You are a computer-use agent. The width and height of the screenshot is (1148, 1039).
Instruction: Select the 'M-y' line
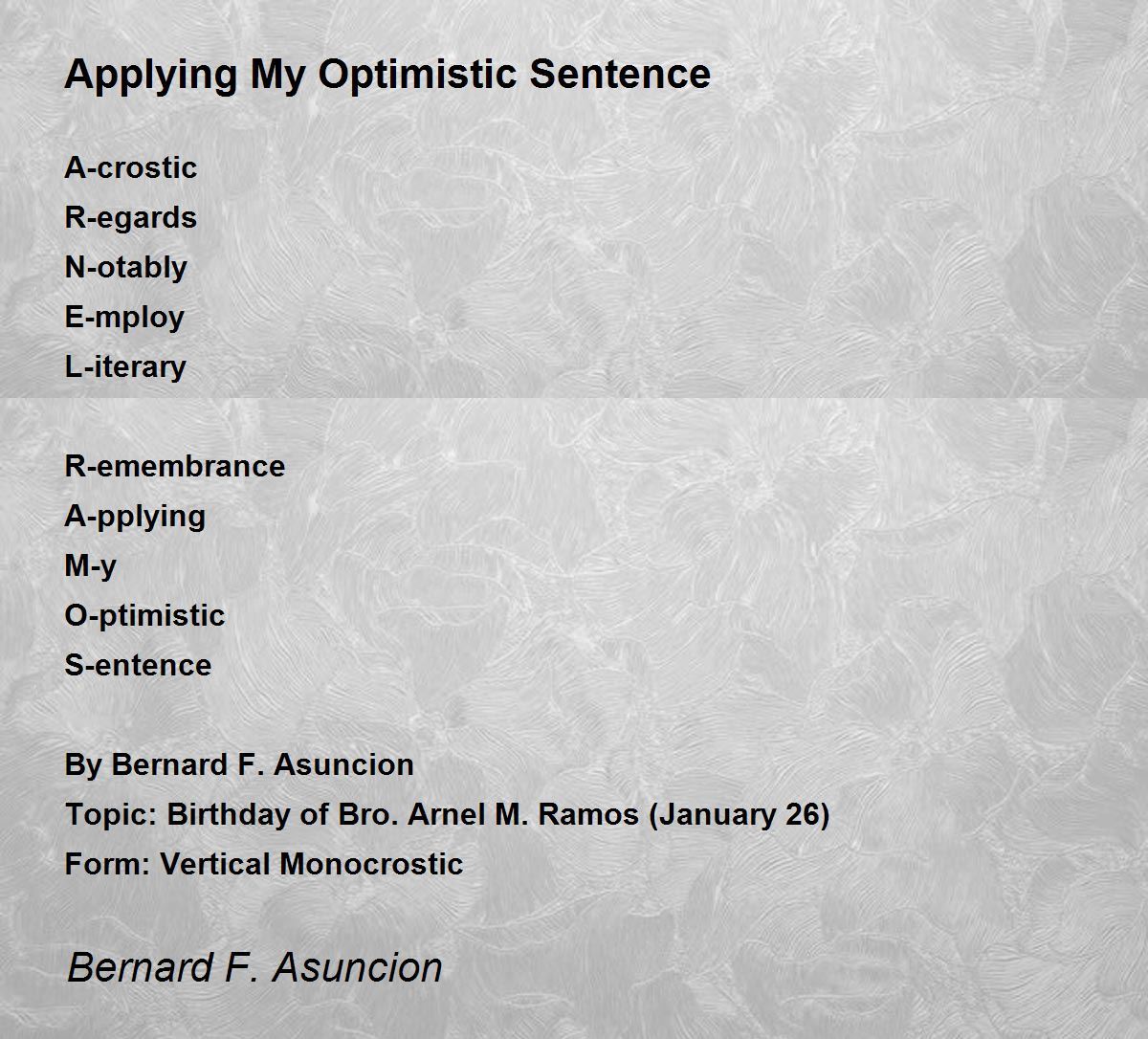tap(91, 566)
